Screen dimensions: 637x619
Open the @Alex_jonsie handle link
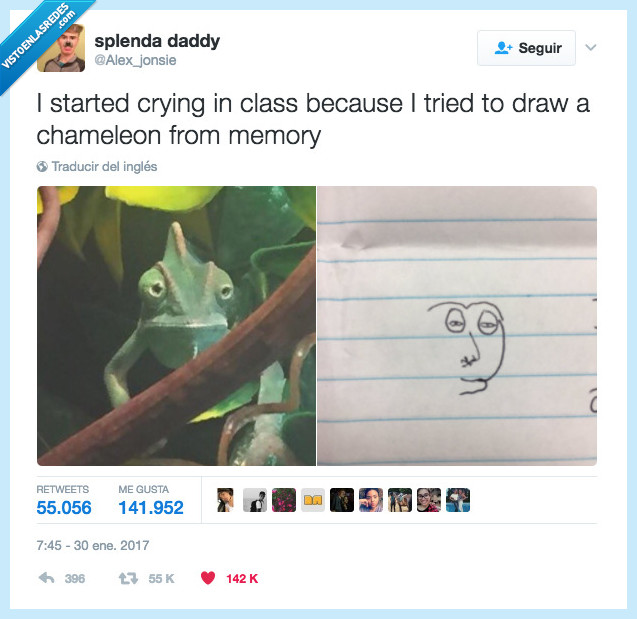click(135, 60)
